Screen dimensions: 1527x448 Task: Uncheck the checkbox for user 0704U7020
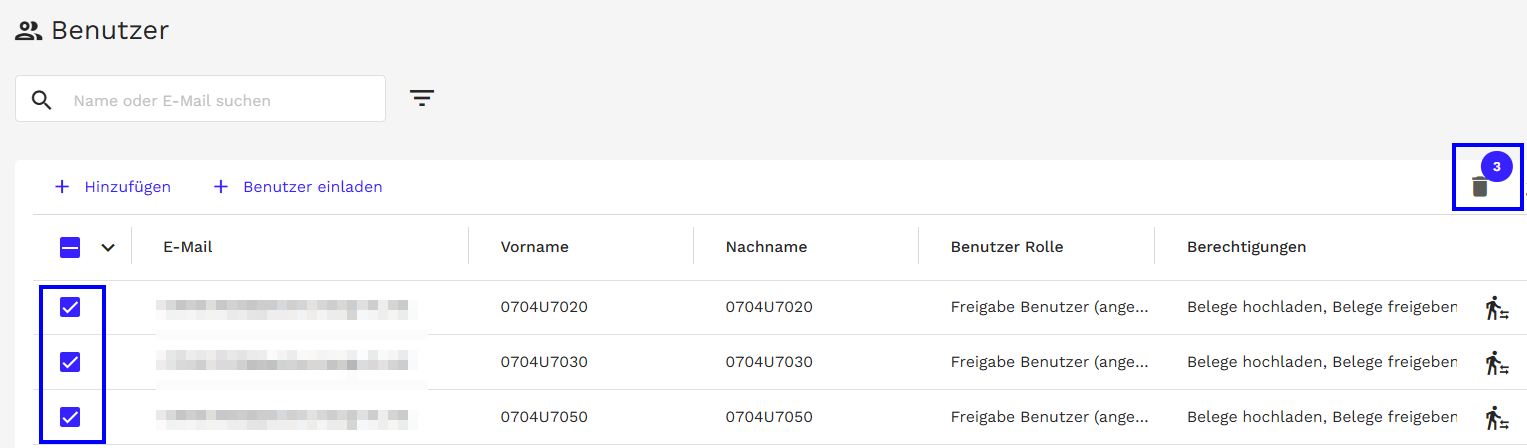coord(70,307)
